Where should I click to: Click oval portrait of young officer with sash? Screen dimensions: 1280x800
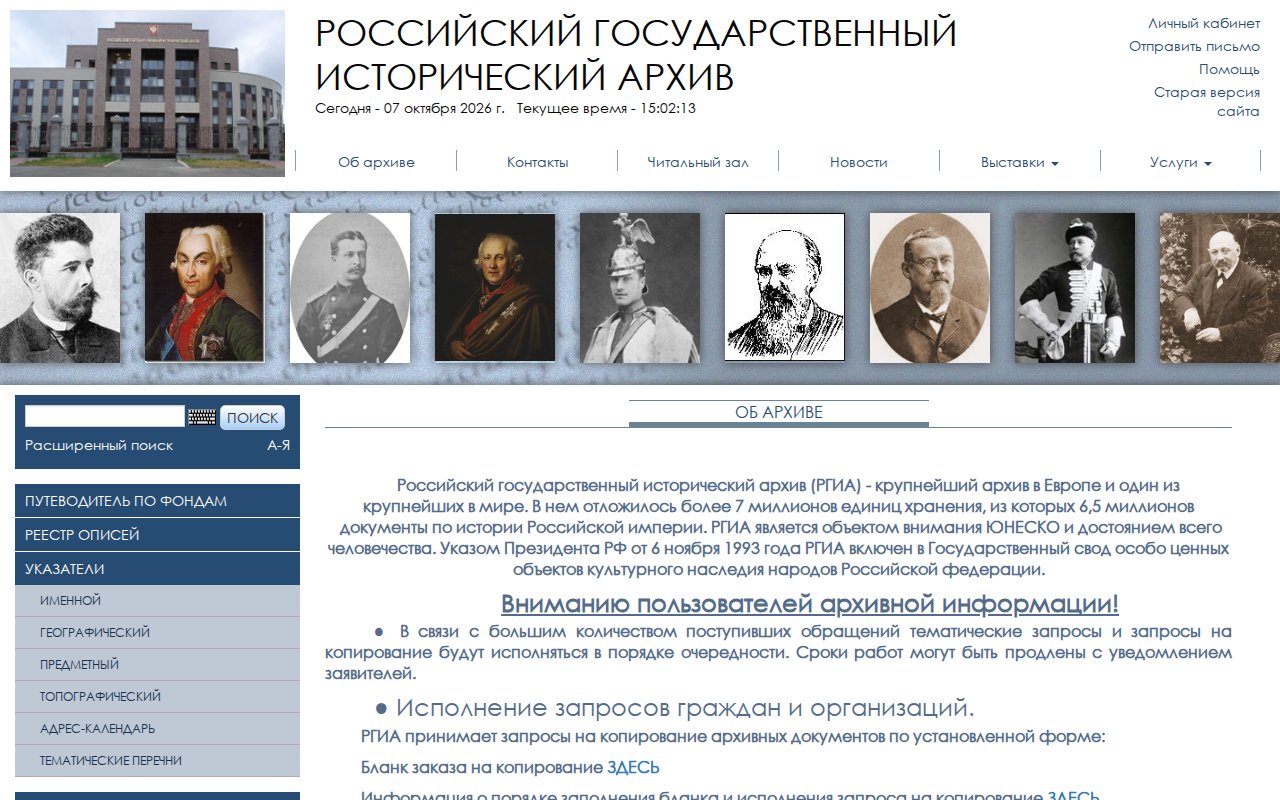pyautogui.click(x=350, y=288)
